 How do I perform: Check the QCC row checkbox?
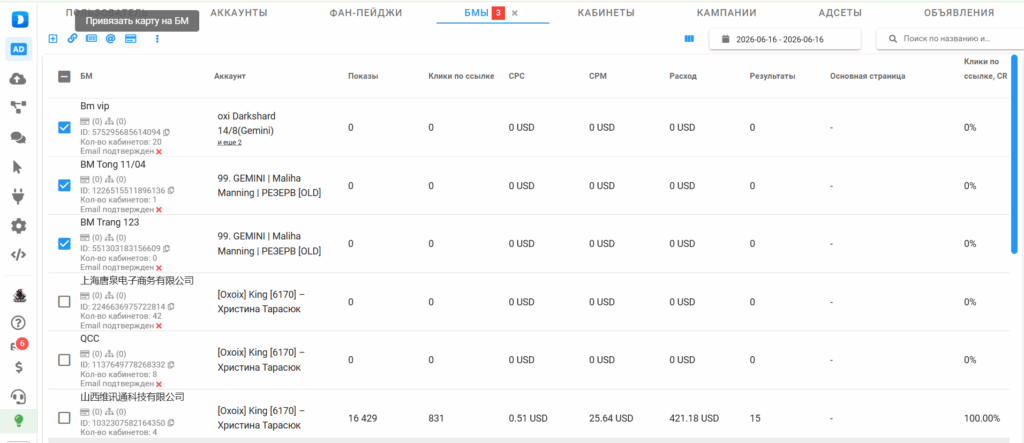click(x=64, y=360)
